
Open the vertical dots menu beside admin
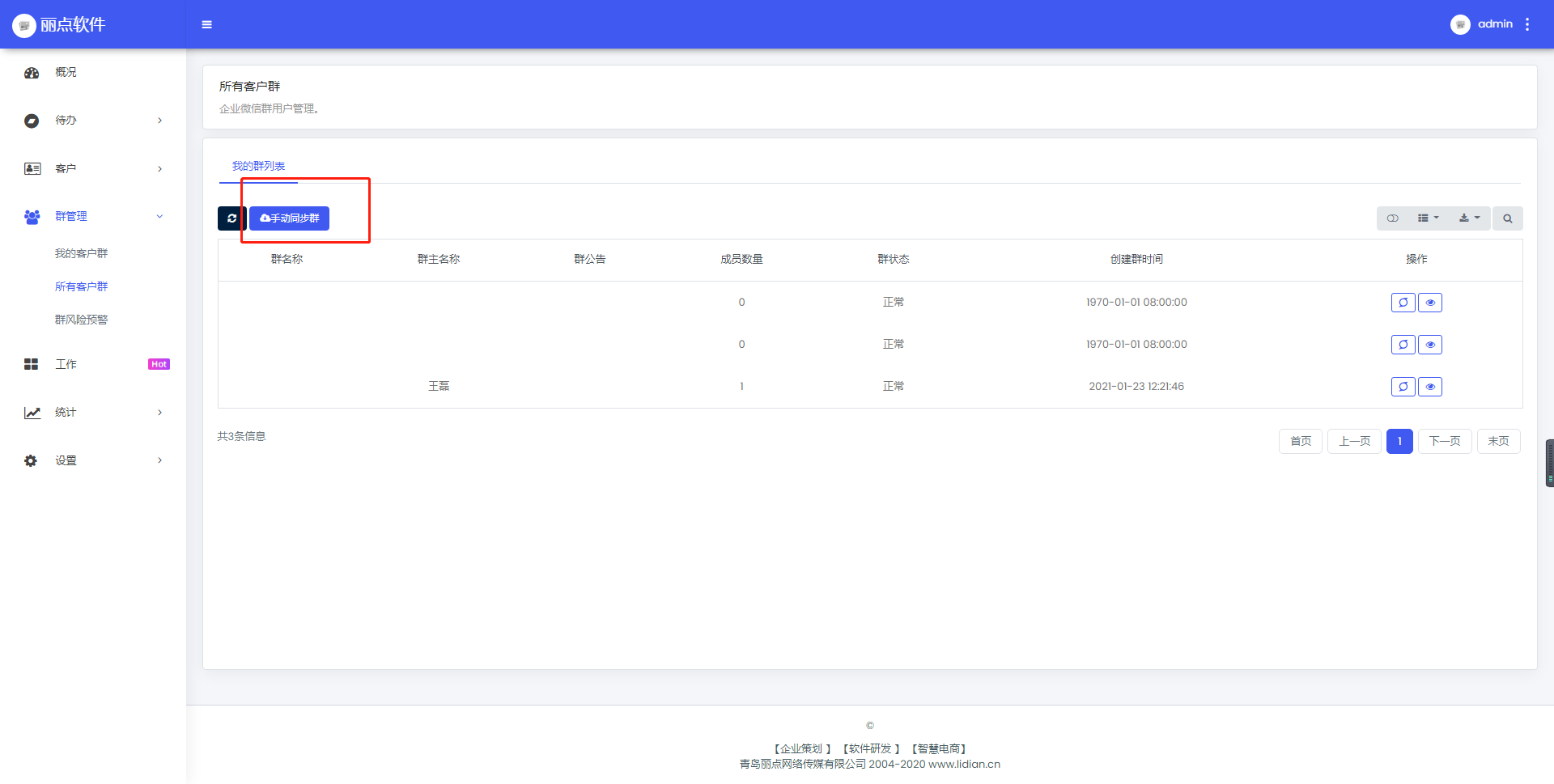pyautogui.click(x=1527, y=24)
